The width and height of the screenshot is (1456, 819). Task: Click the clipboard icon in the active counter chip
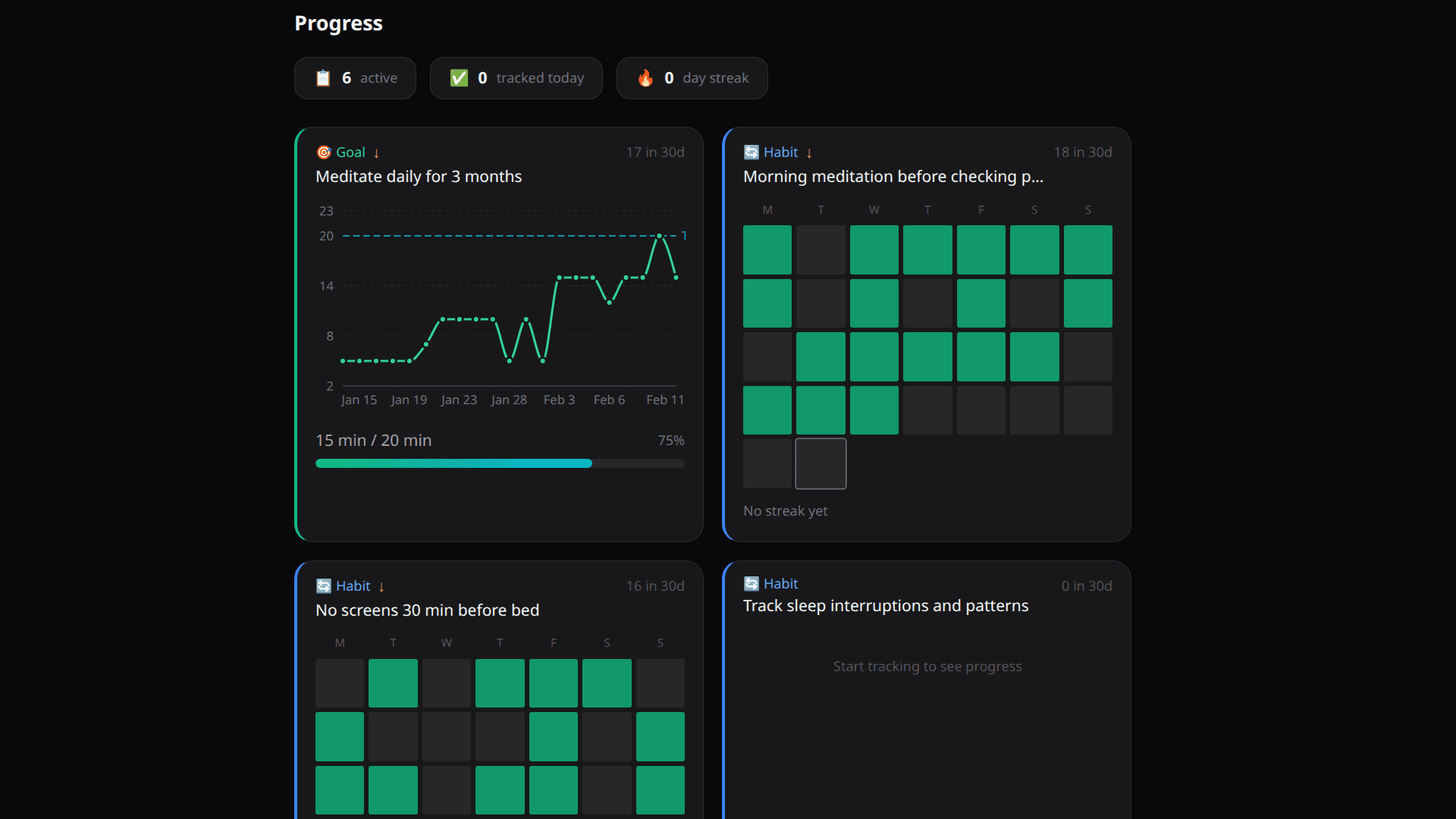point(324,77)
